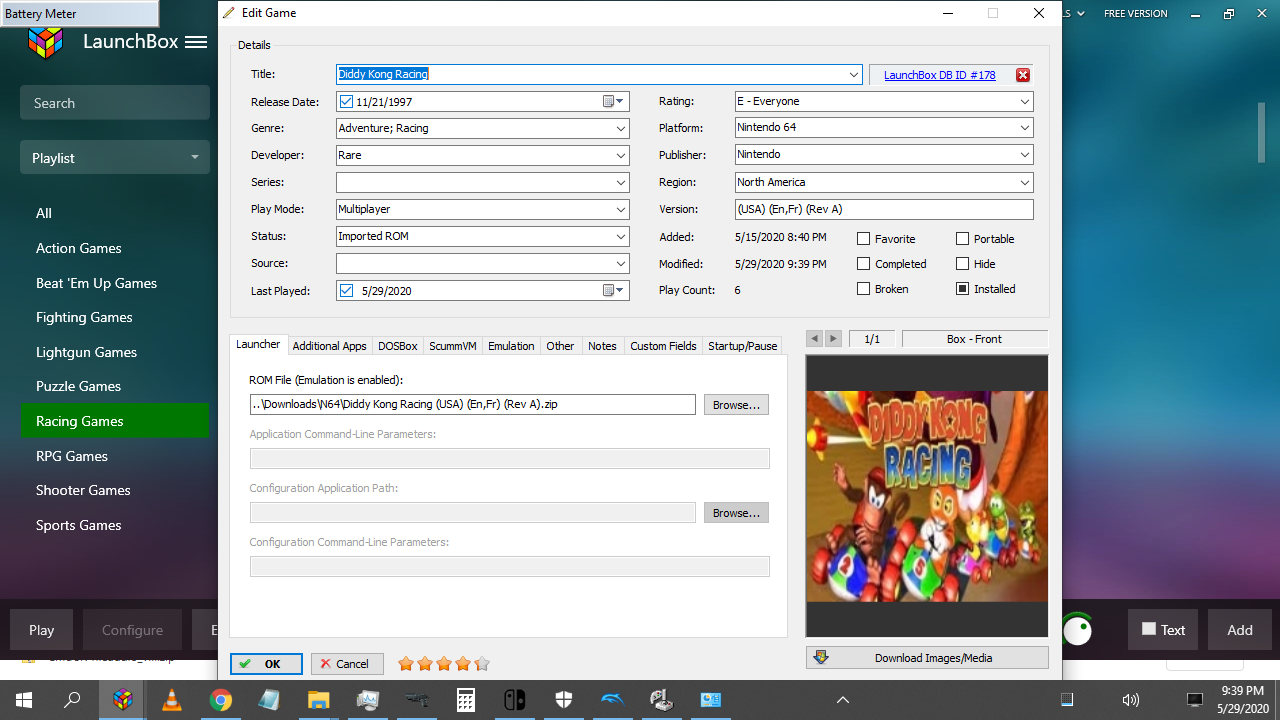Click the first rating star
The width and height of the screenshot is (1280, 720).
406,664
